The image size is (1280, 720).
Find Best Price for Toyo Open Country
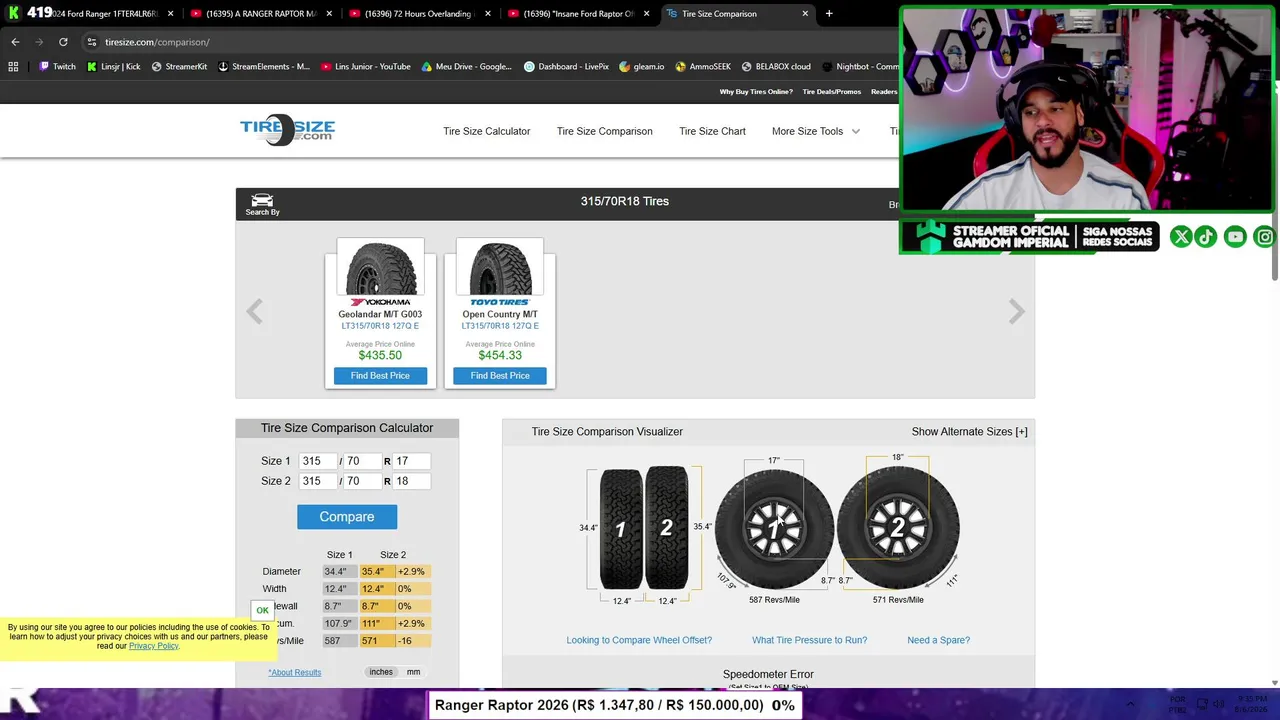500,376
